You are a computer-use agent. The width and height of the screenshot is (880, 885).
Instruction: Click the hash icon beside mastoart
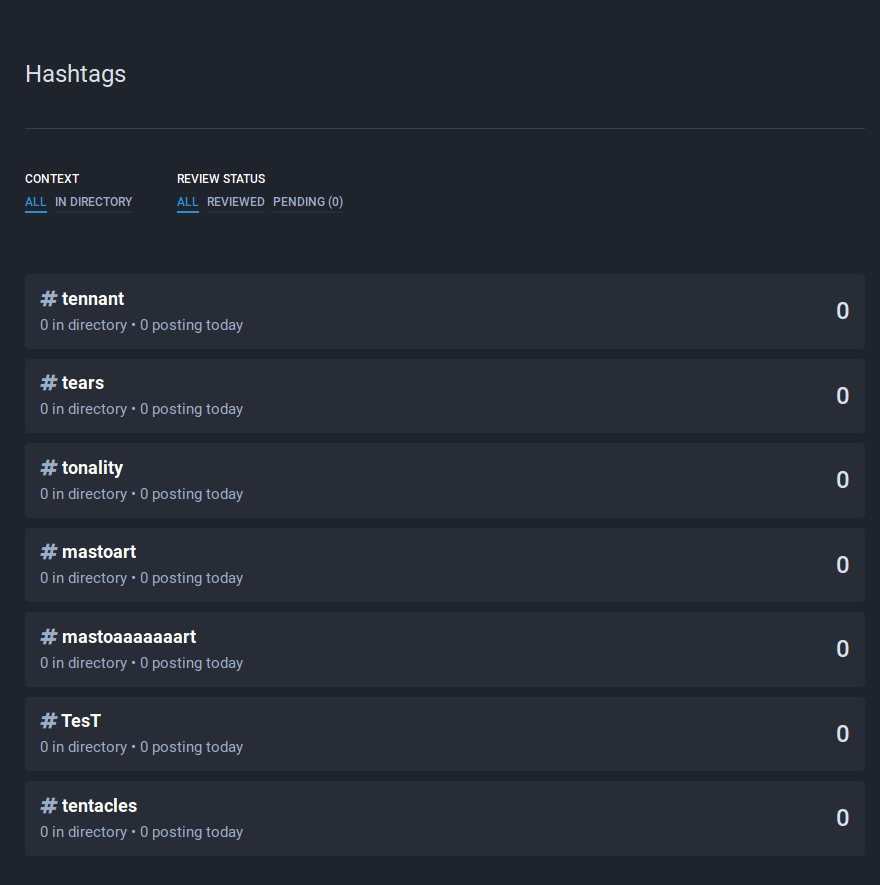(x=49, y=552)
